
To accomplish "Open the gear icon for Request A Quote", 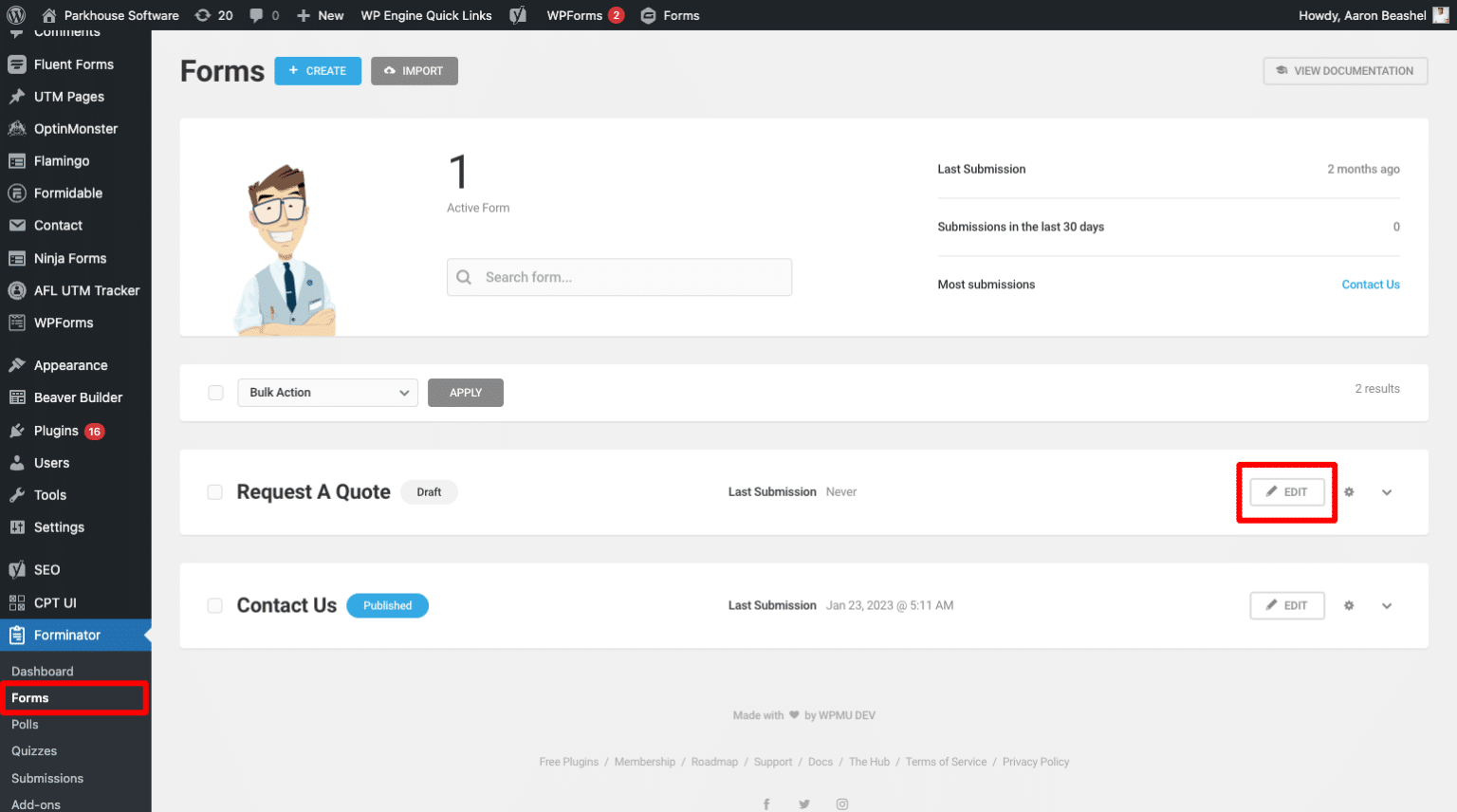I will (x=1348, y=492).
